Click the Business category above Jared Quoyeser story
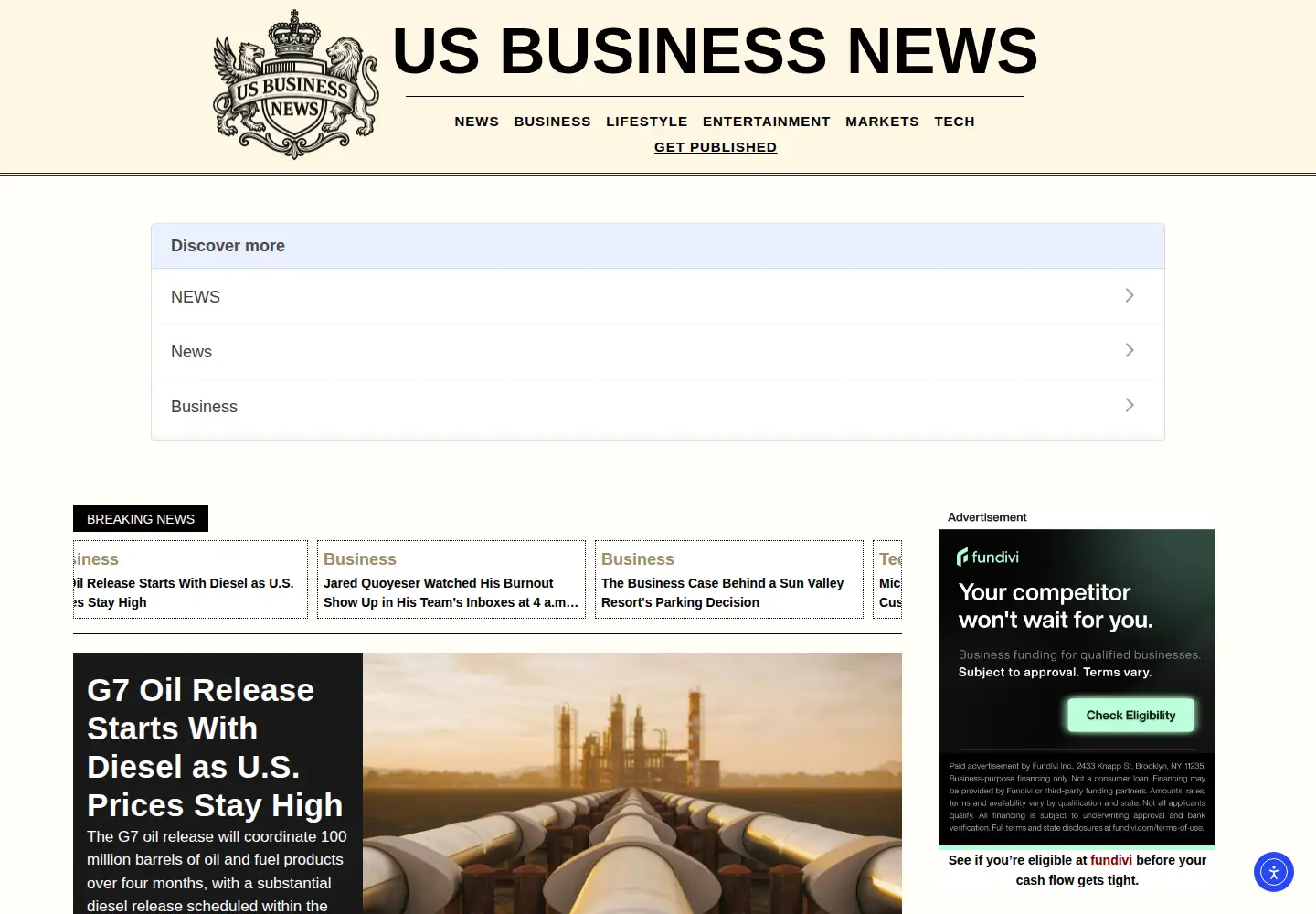 pyautogui.click(x=360, y=559)
